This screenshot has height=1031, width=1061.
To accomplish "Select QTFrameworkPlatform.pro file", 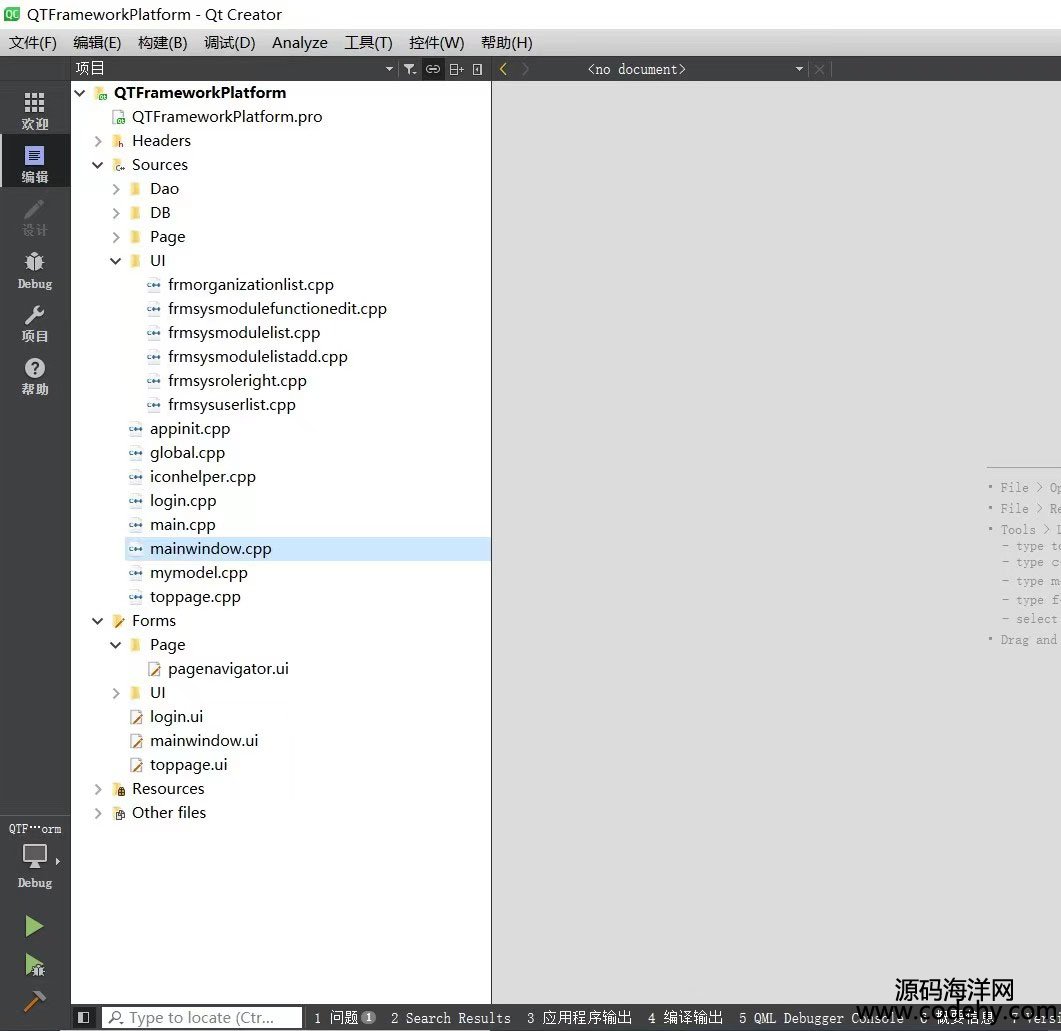I will (x=227, y=117).
